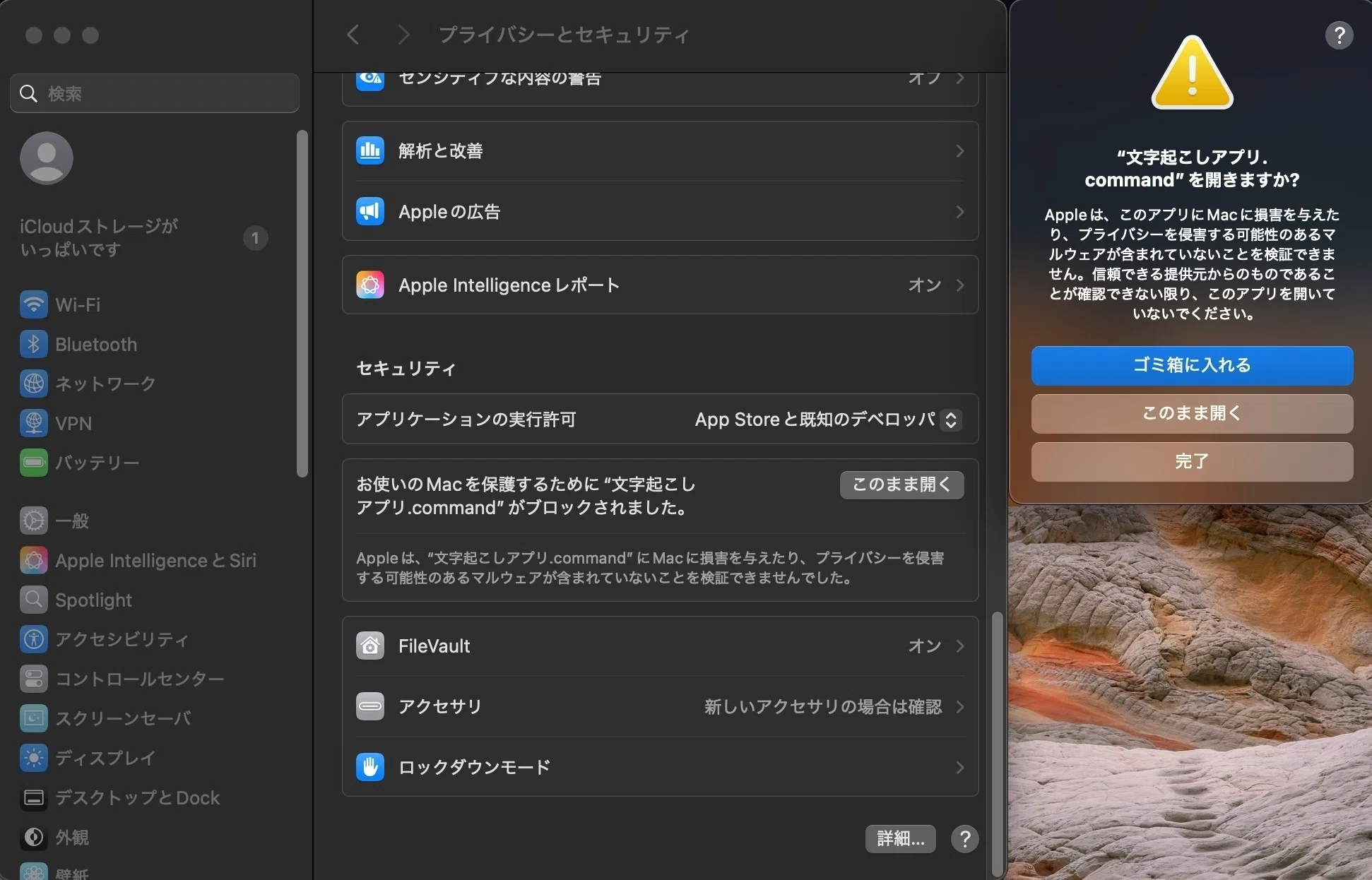Open Wi-Fi settings icon in sidebar
The height and width of the screenshot is (880, 1372).
(x=33, y=304)
